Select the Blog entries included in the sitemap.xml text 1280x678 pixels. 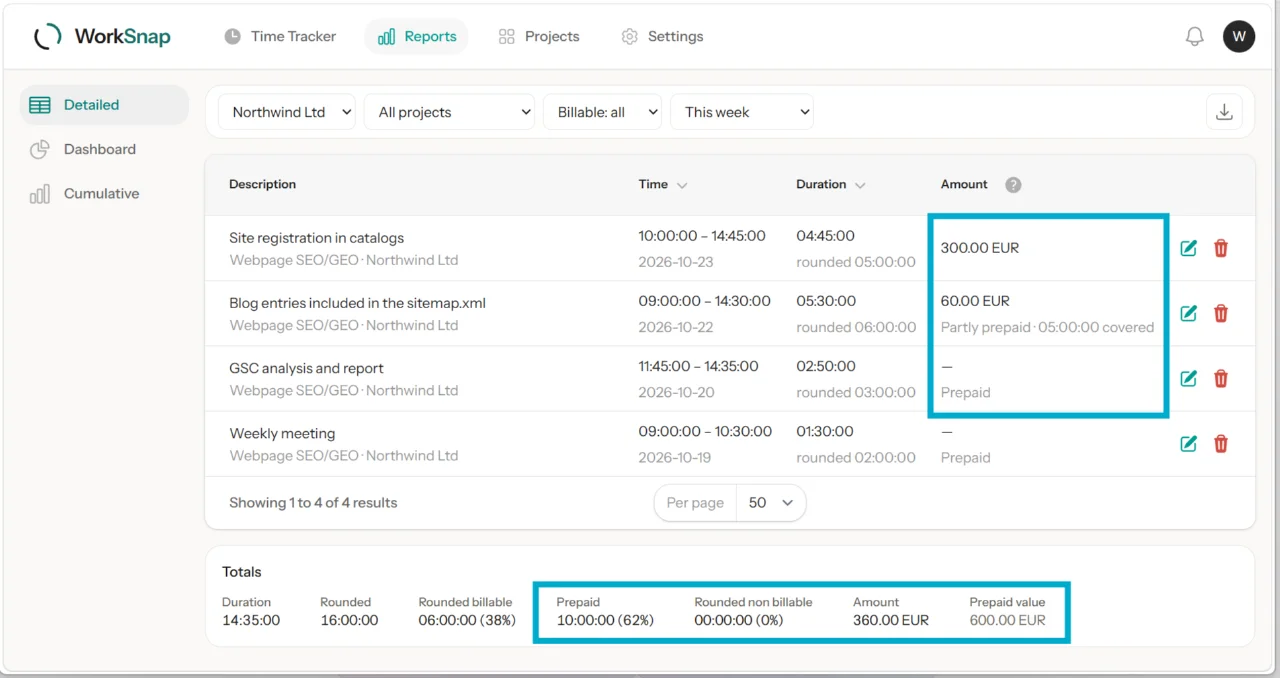357,303
